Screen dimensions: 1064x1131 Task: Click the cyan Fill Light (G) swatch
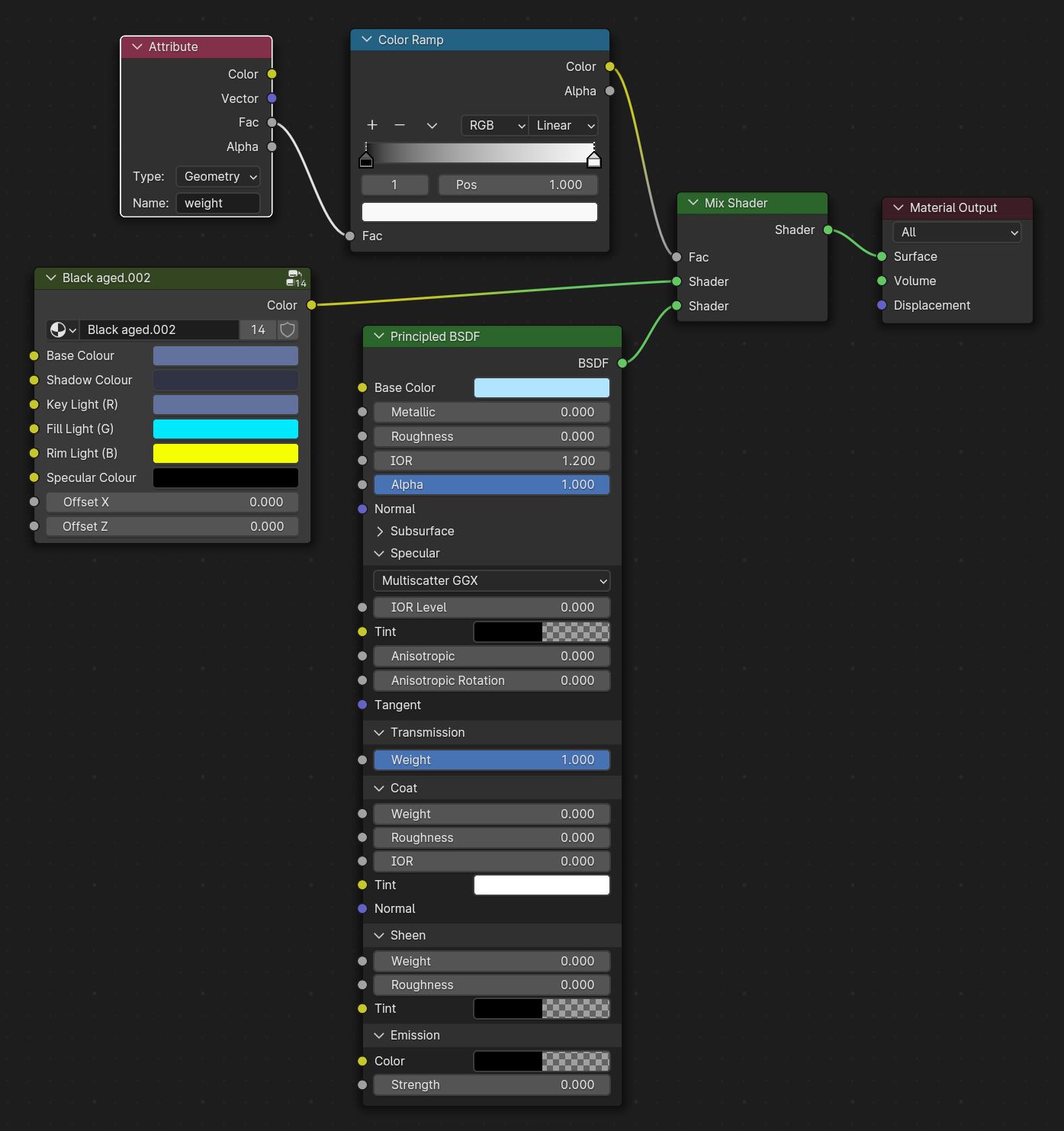pyautogui.click(x=226, y=429)
